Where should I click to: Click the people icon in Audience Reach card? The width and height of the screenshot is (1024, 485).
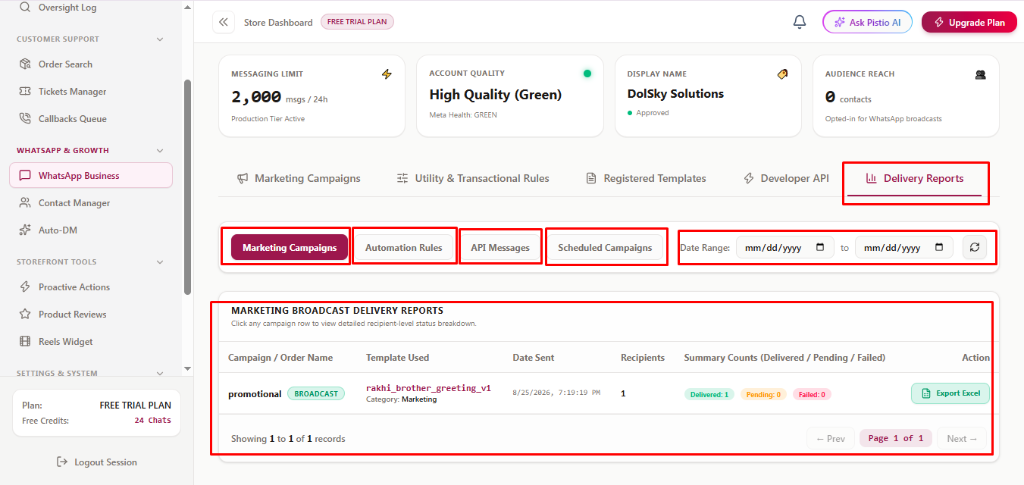980,74
